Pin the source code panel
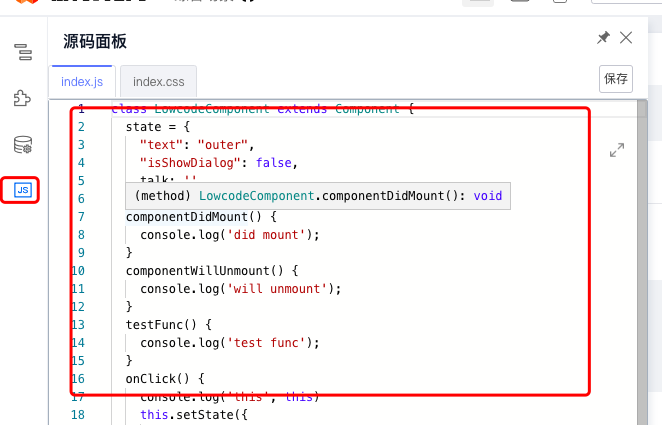 click(603, 38)
